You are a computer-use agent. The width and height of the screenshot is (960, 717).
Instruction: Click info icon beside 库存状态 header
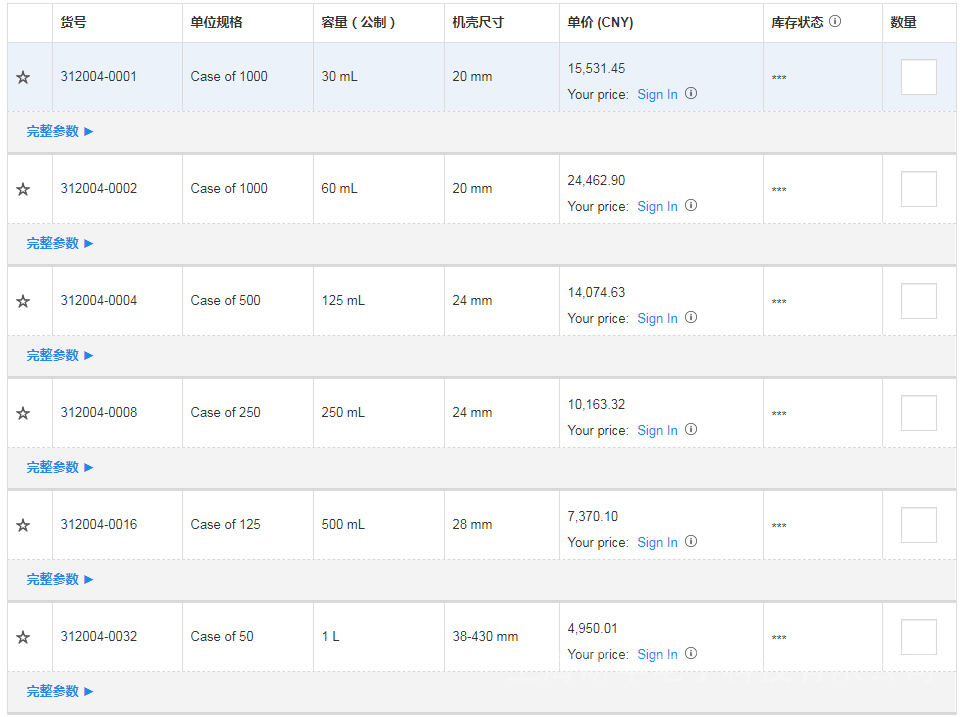835,21
